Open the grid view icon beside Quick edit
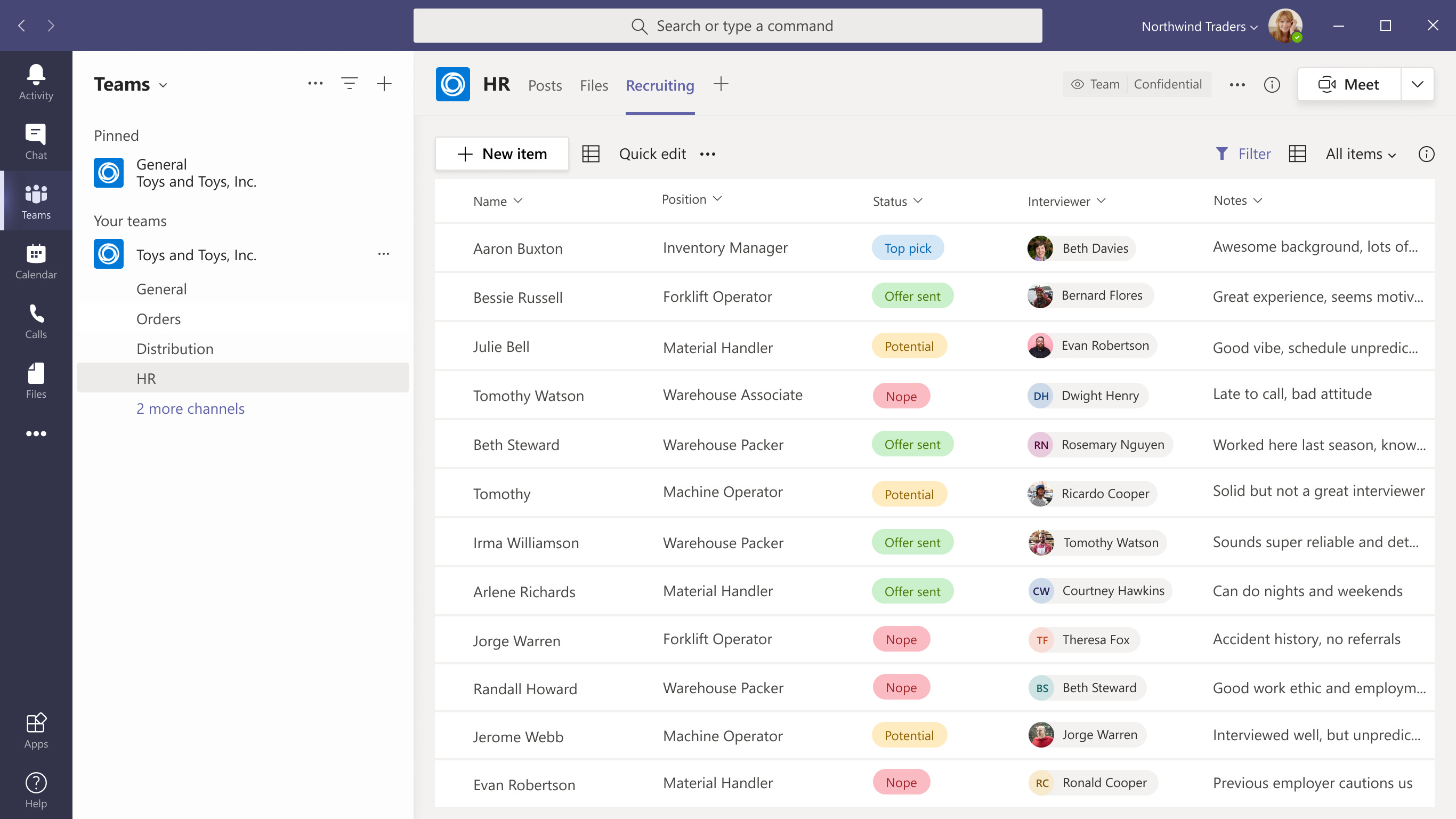 click(591, 153)
